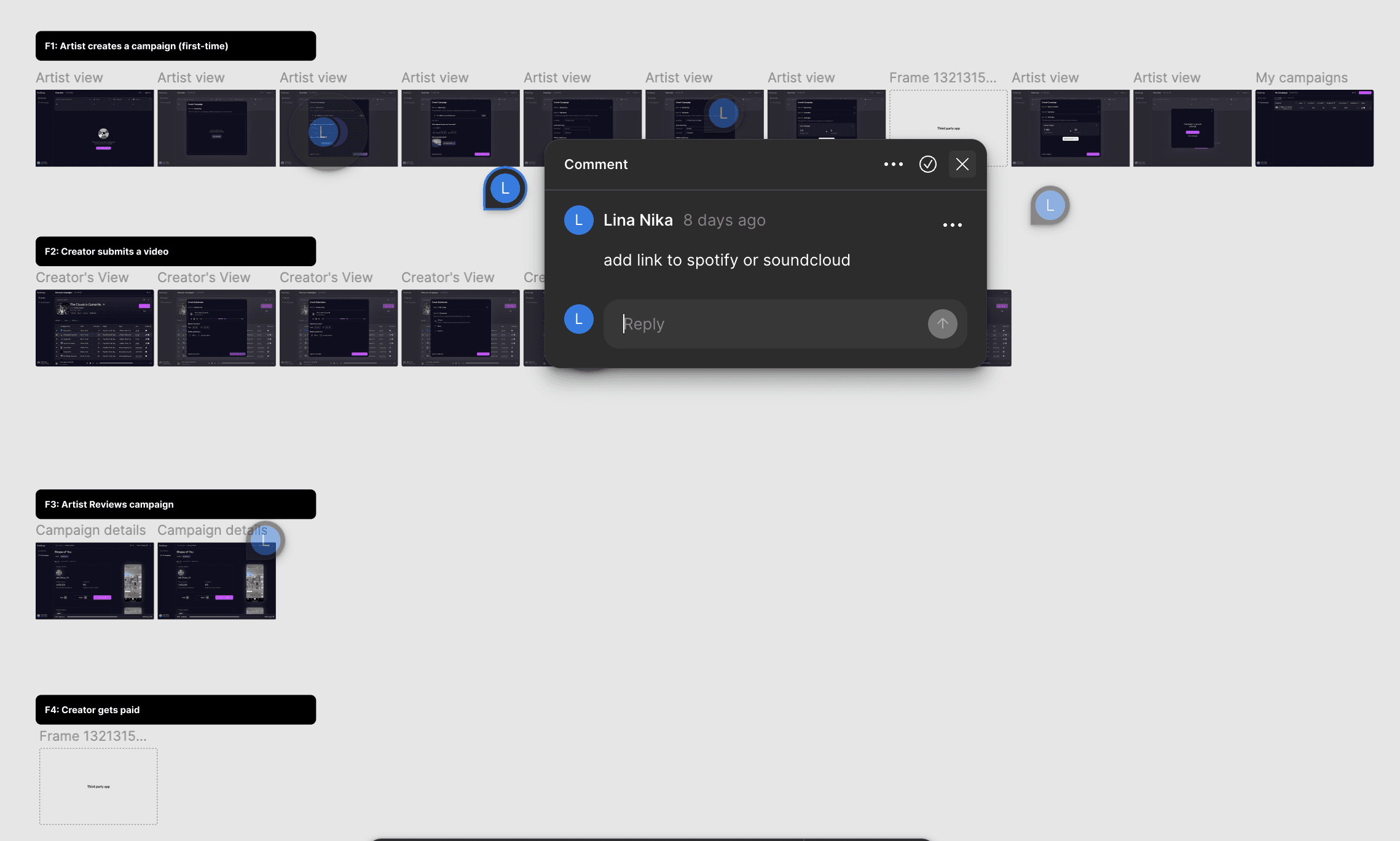Image resolution: width=1400 pixels, height=841 pixels.
Task: Resolve the comment using the checkmark icon
Action: 927,164
